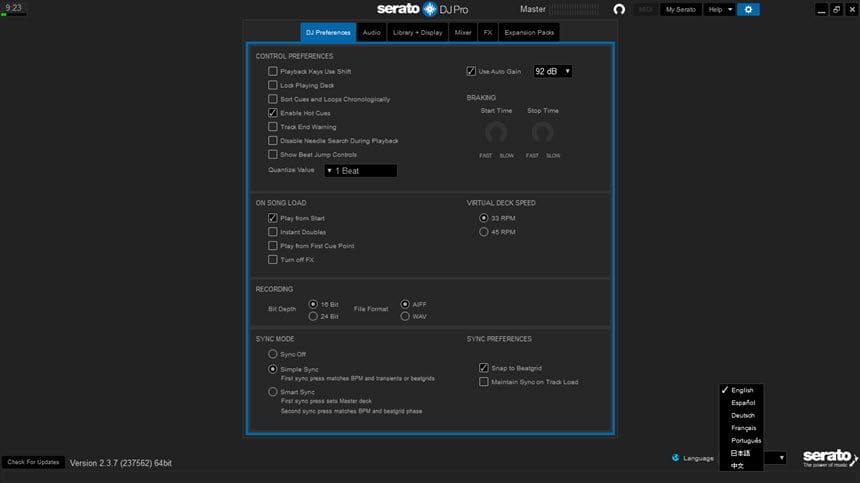Select Simple Sync mode
This screenshot has height=483, width=860.
click(273, 369)
